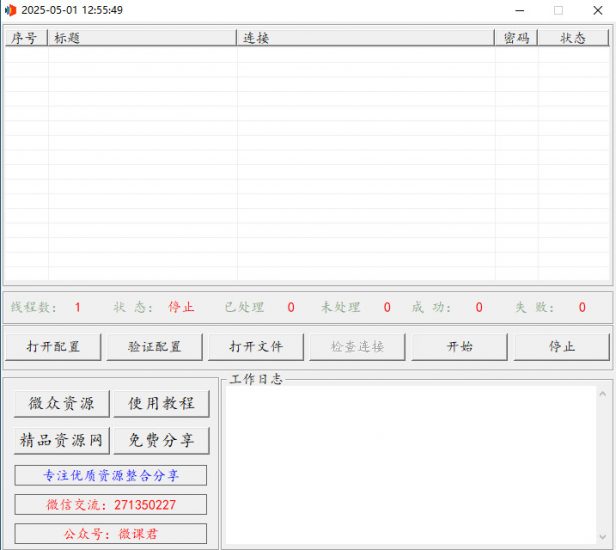The image size is (616, 550).
Task: Click the 成功 count value
Action: (x=479, y=307)
